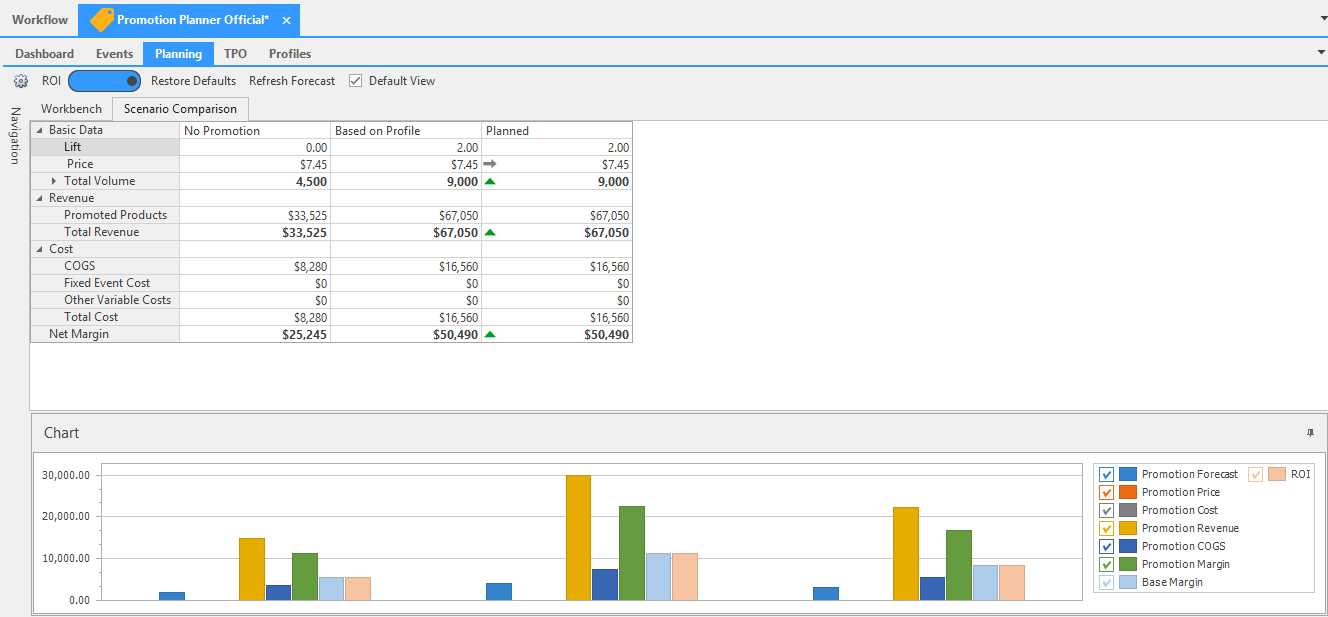1328x617 pixels.
Task: Collapse the Cost group
Action: (39, 249)
